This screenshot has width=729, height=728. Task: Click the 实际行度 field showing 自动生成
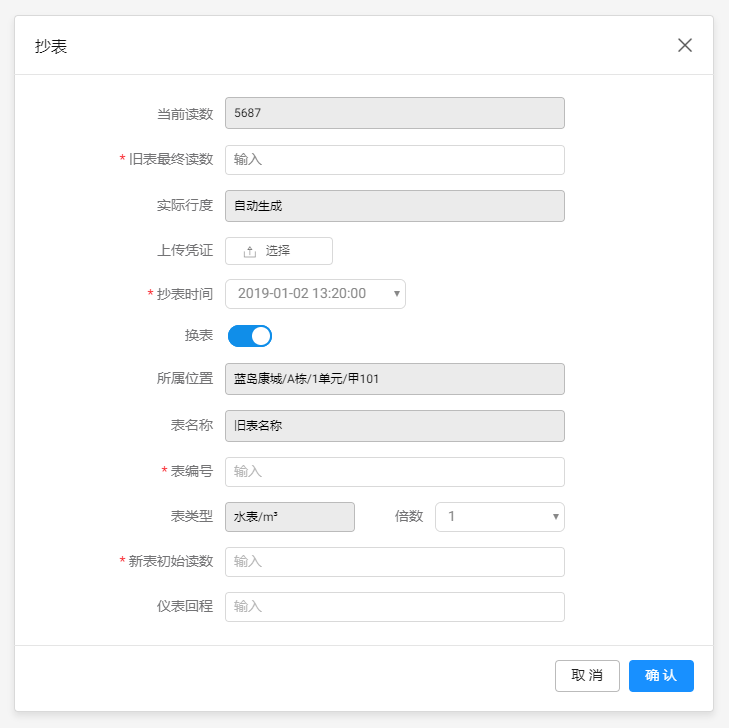click(x=394, y=206)
